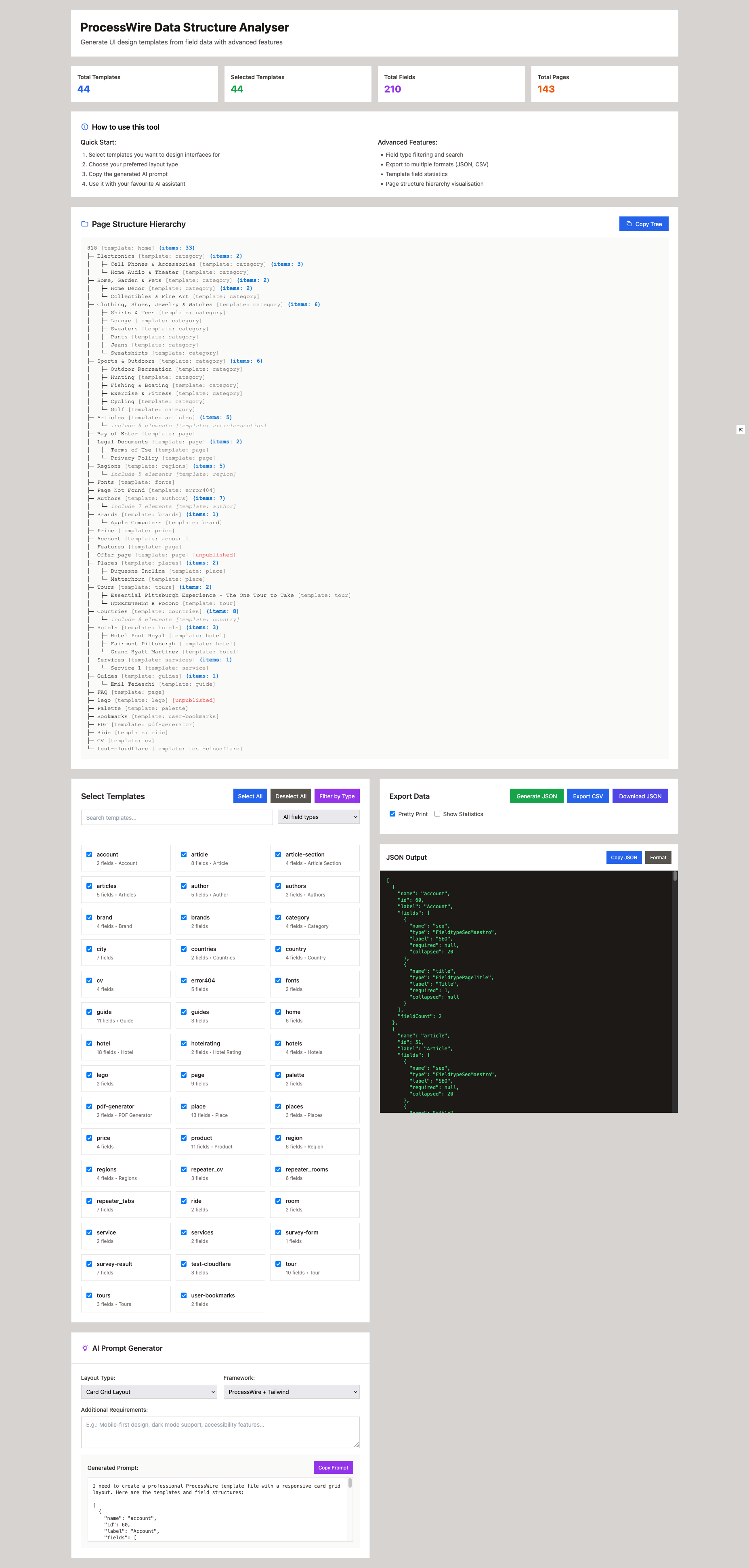Click the Filter by Type button

pyautogui.click(x=336, y=796)
